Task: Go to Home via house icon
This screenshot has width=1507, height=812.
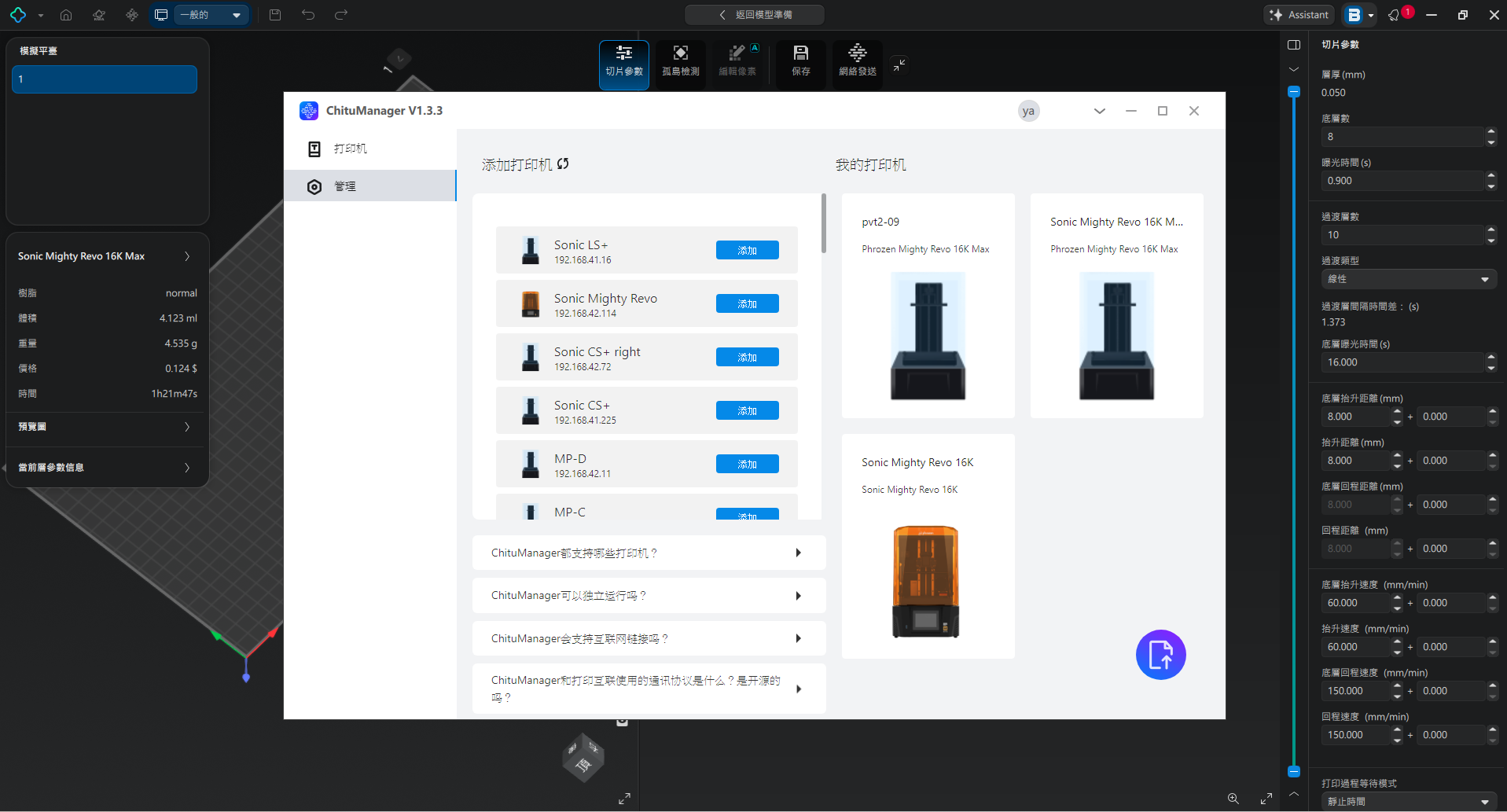Action: (66, 15)
